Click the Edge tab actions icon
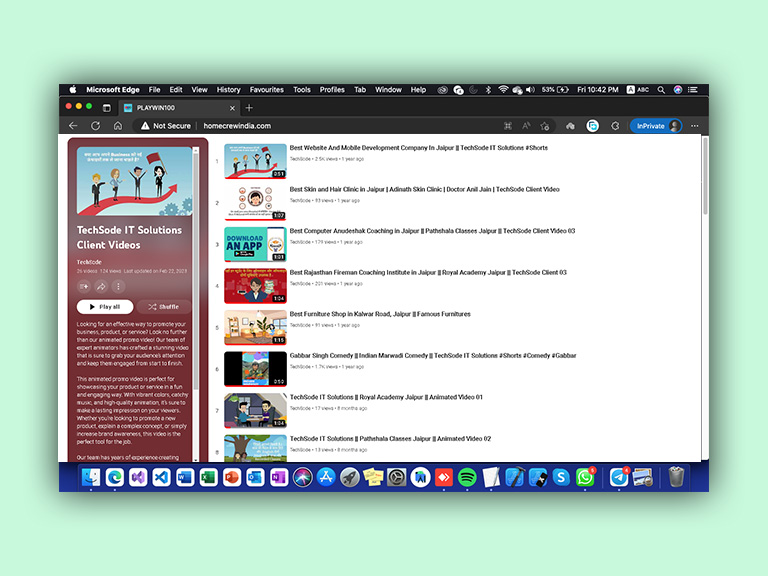Image resolution: width=768 pixels, height=576 pixels. coord(106,108)
